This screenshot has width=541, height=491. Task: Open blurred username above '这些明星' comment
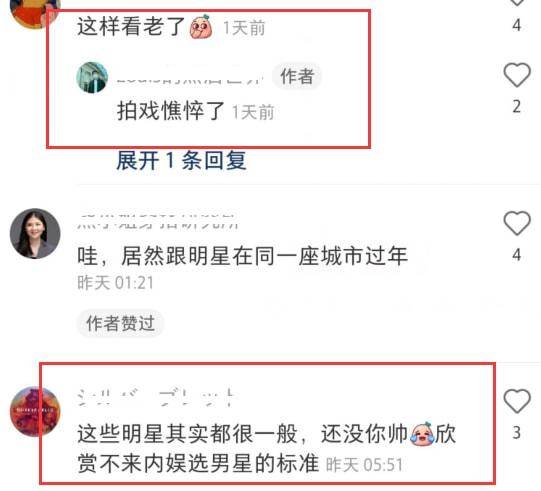[156, 397]
